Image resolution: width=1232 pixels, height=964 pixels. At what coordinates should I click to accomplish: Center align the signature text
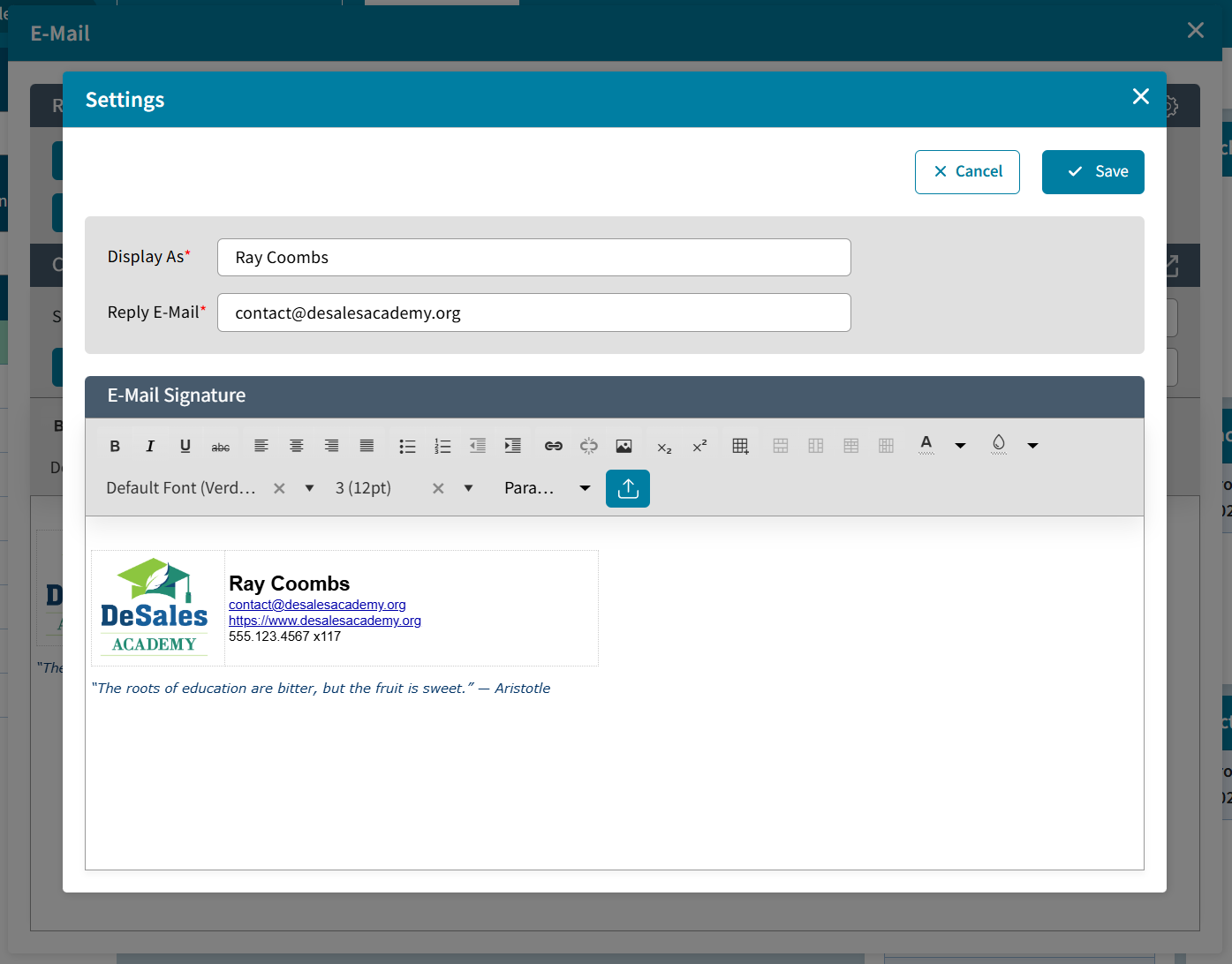(296, 445)
